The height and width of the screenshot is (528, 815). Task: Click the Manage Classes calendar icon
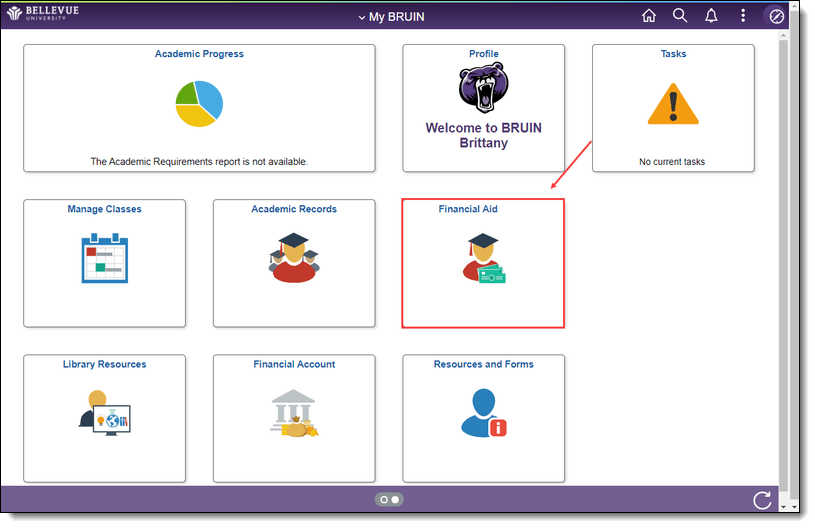click(x=104, y=258)
